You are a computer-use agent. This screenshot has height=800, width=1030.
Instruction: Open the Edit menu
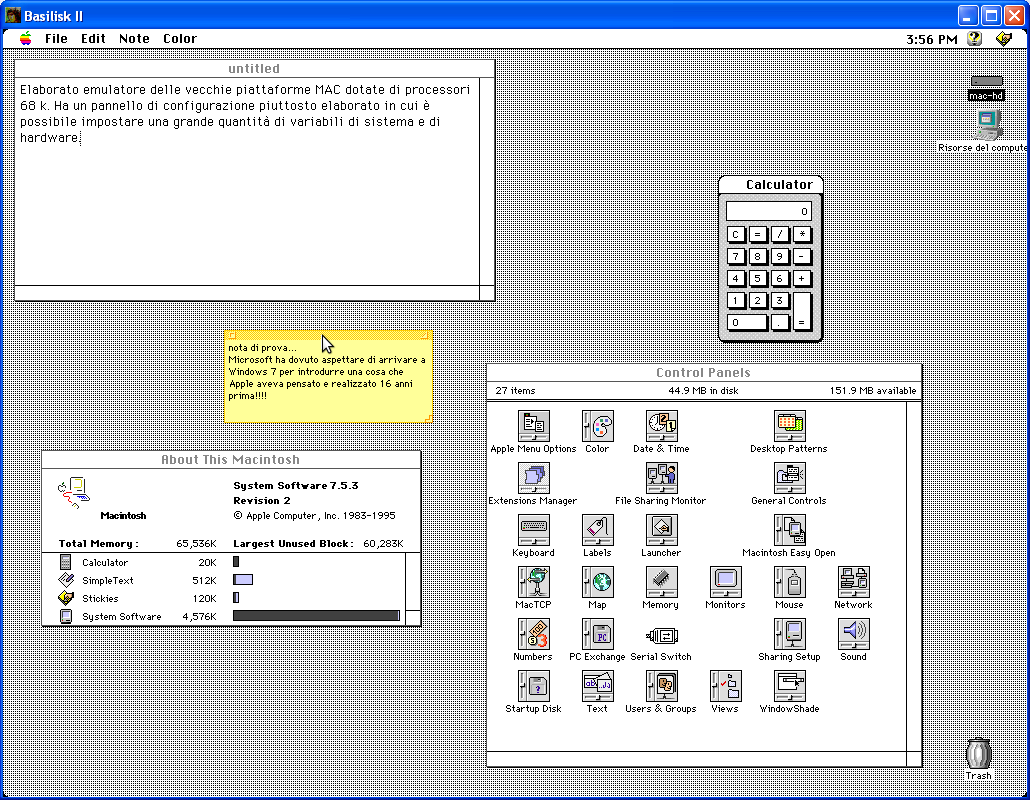click(93, 38)
